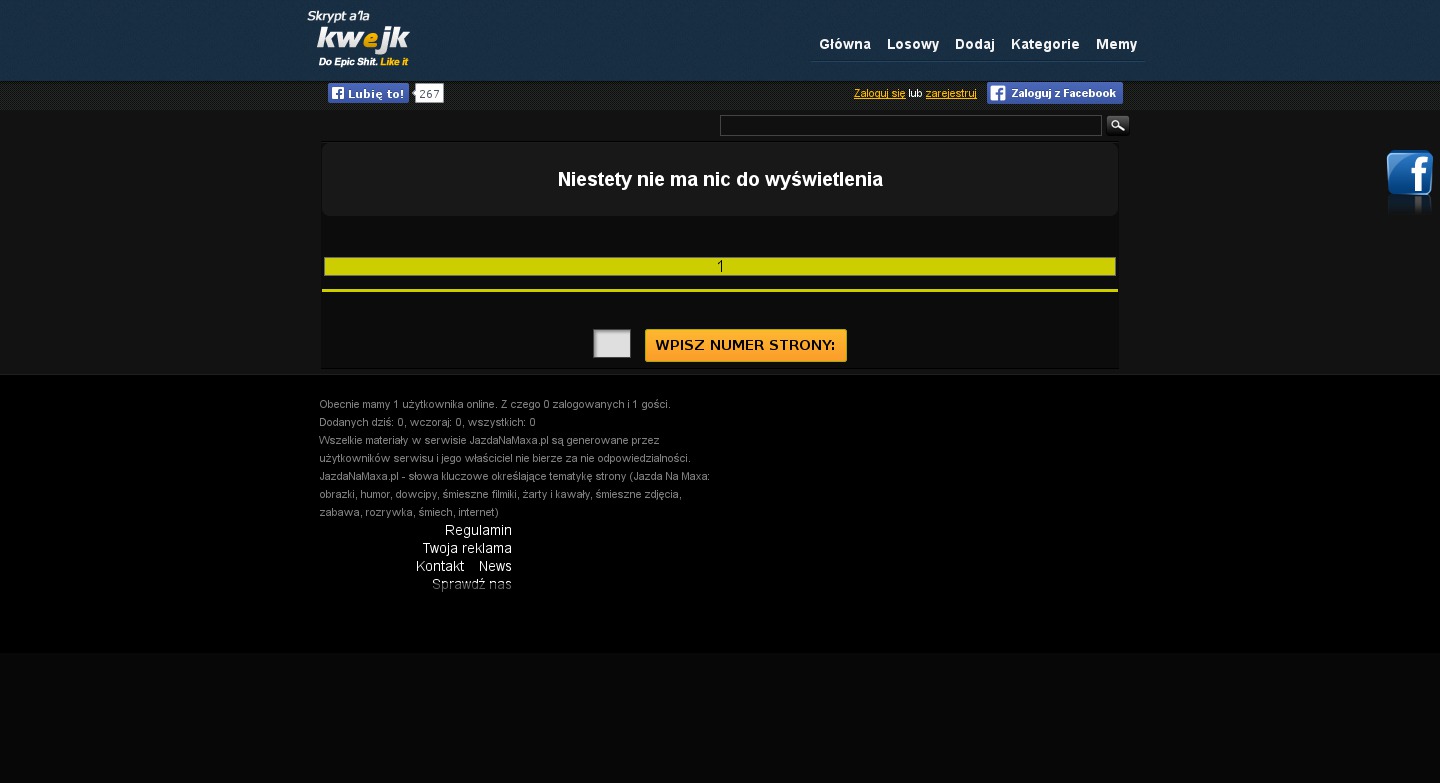Focus the search text field
The height and width of the screenshot is (783, 1440).
910,125
